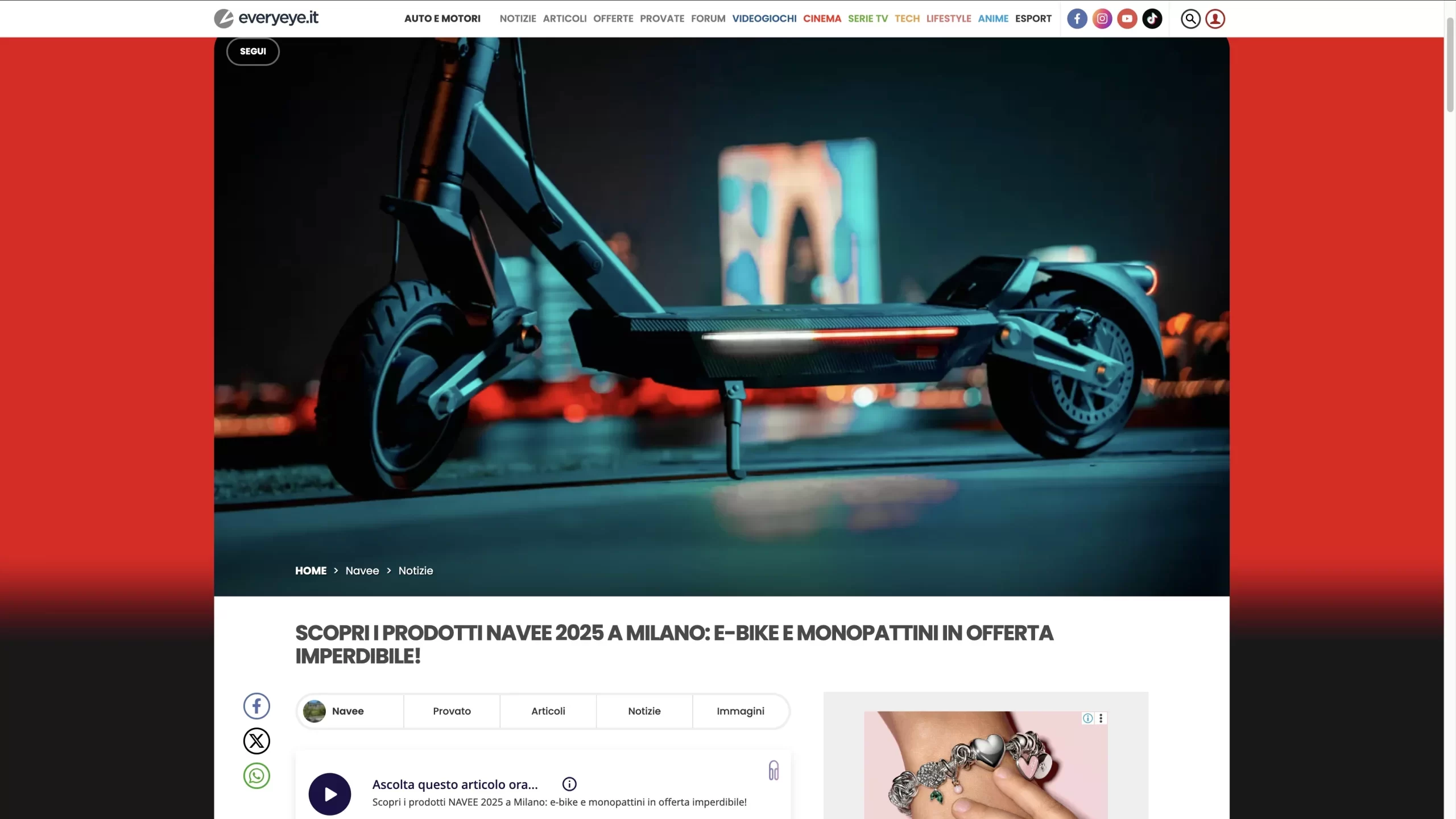Open the ad info icon on bracelet ad

[1087, 718]
